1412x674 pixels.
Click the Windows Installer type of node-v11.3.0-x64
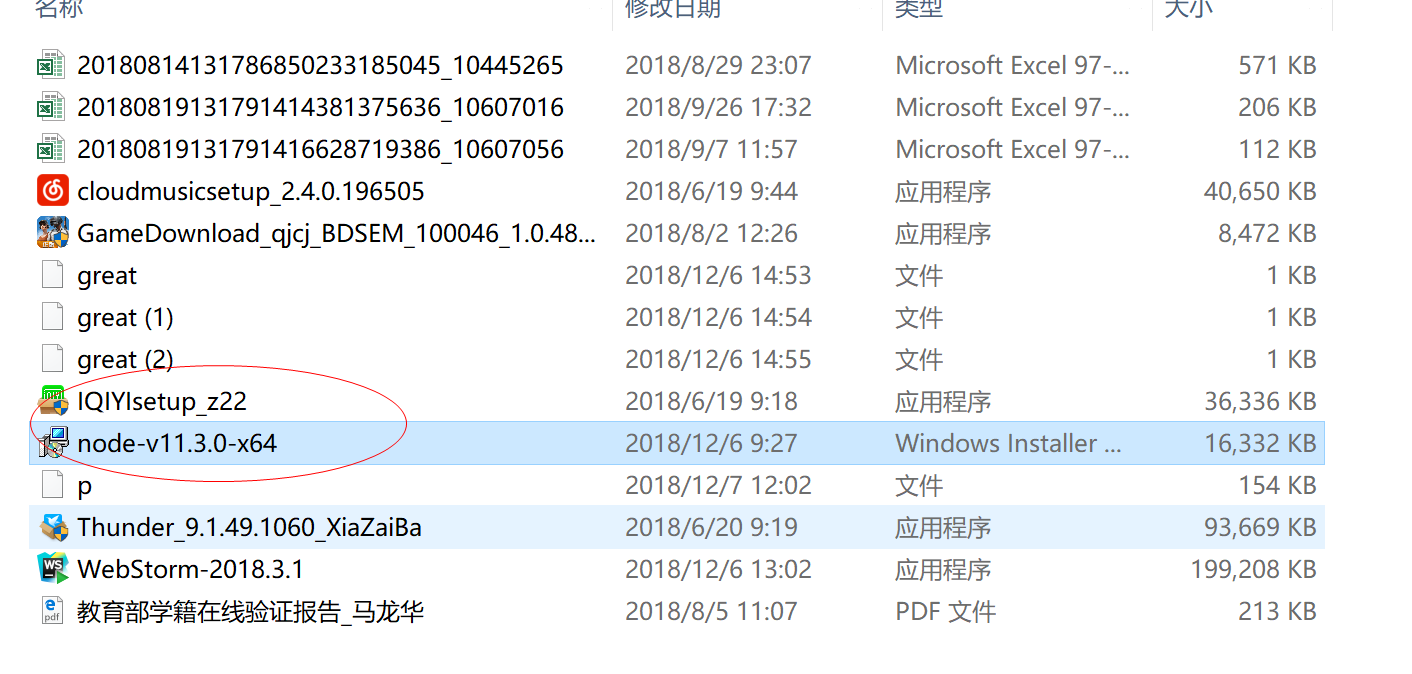[x=1009, y=443]
